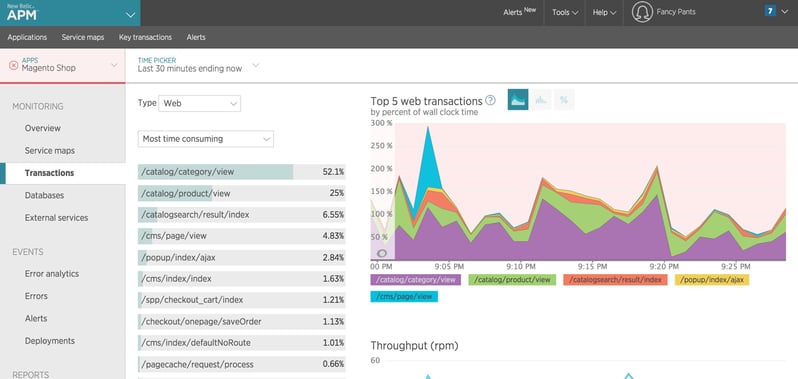Open Alerts New in top bar

click(x=519, y=12)
